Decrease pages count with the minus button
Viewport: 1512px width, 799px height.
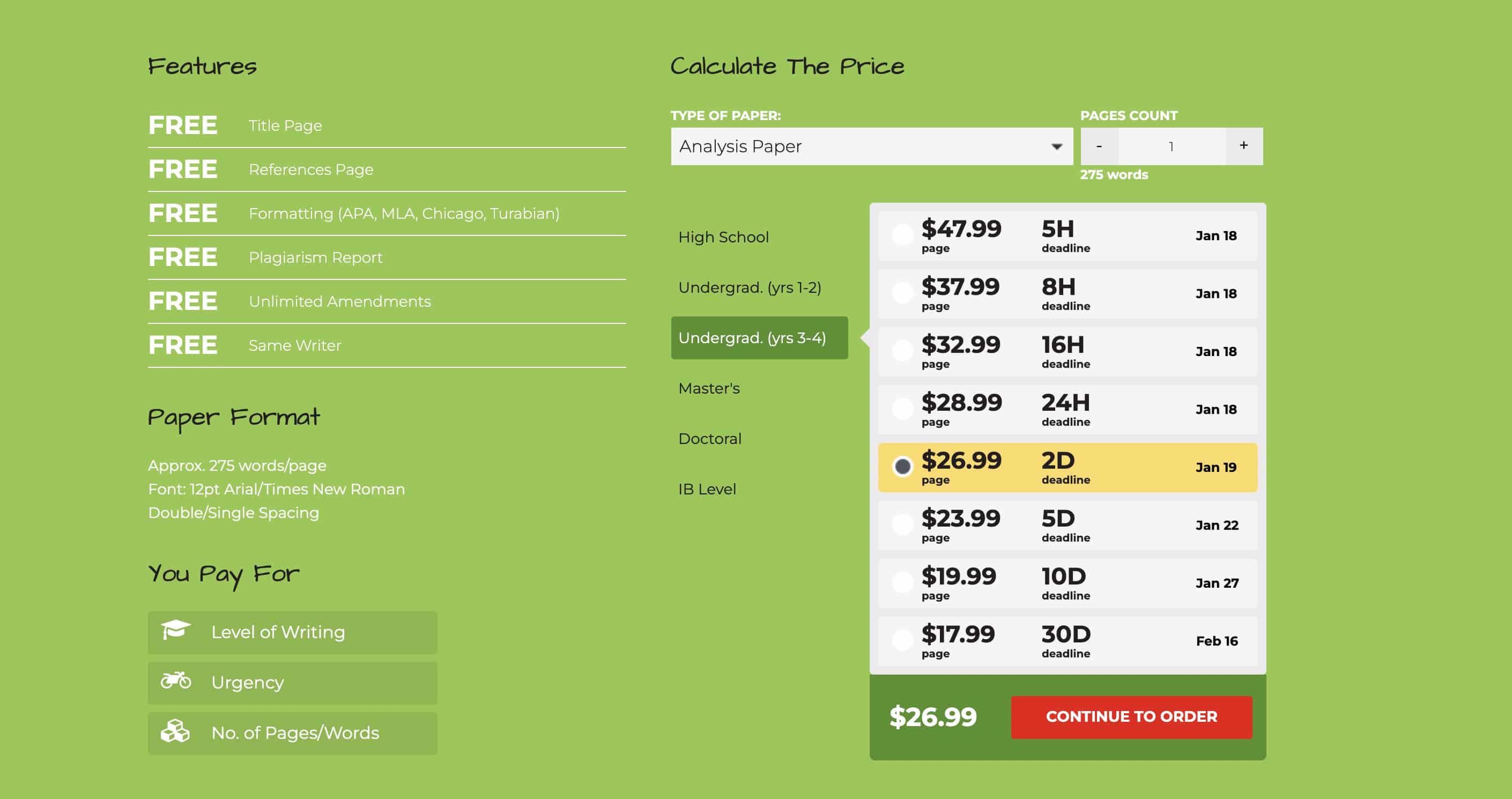[x=1099, y=146]
